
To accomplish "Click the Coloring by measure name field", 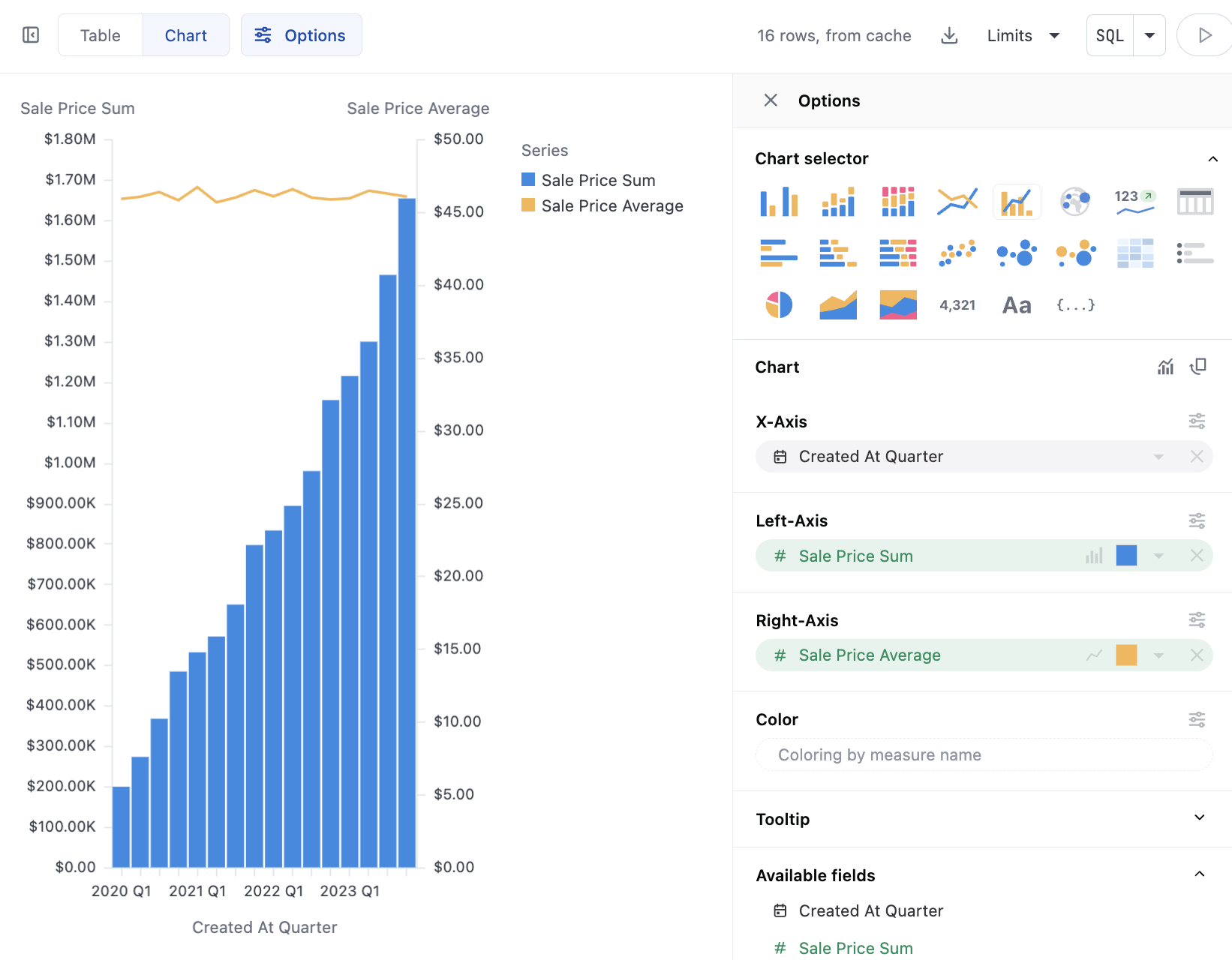I will click(x=984, y=754).
